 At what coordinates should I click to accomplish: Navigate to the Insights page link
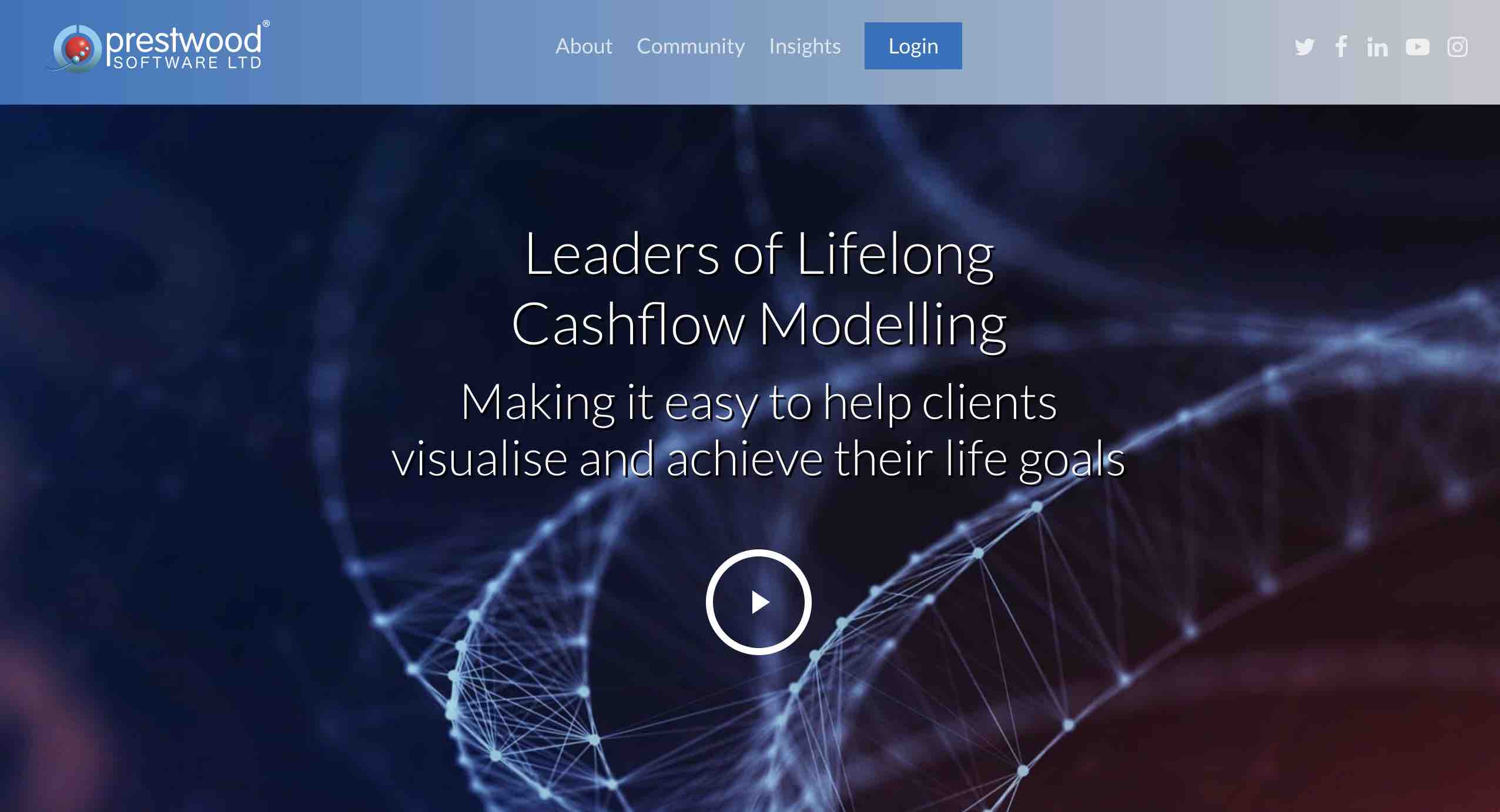click(x=805, y=46)
